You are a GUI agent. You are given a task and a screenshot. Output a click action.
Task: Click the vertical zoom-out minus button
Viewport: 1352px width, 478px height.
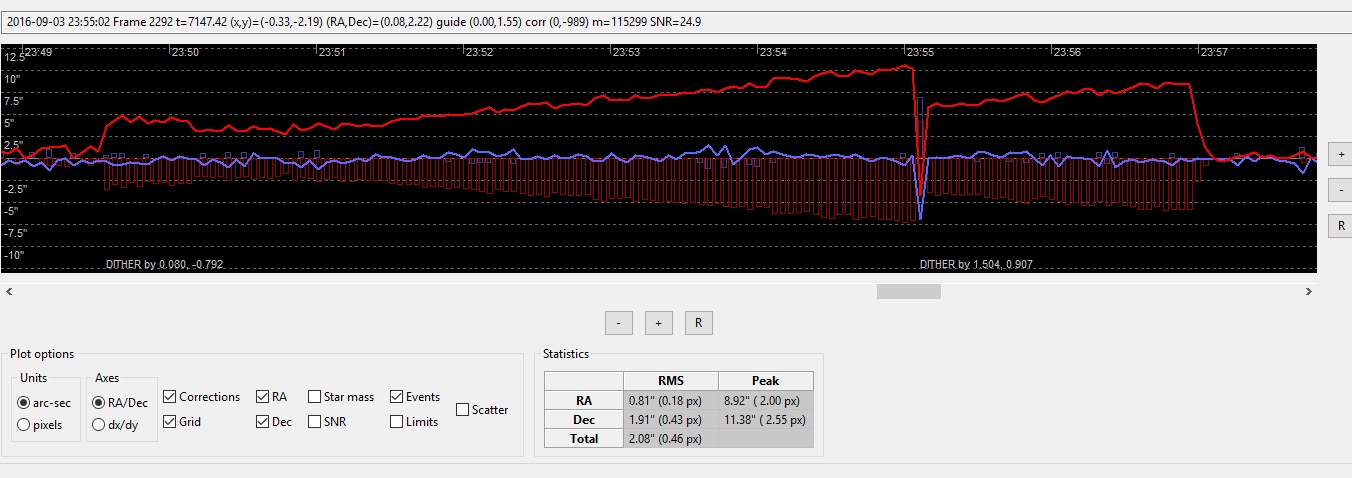pyautogui.click(x=1340, y=190)
